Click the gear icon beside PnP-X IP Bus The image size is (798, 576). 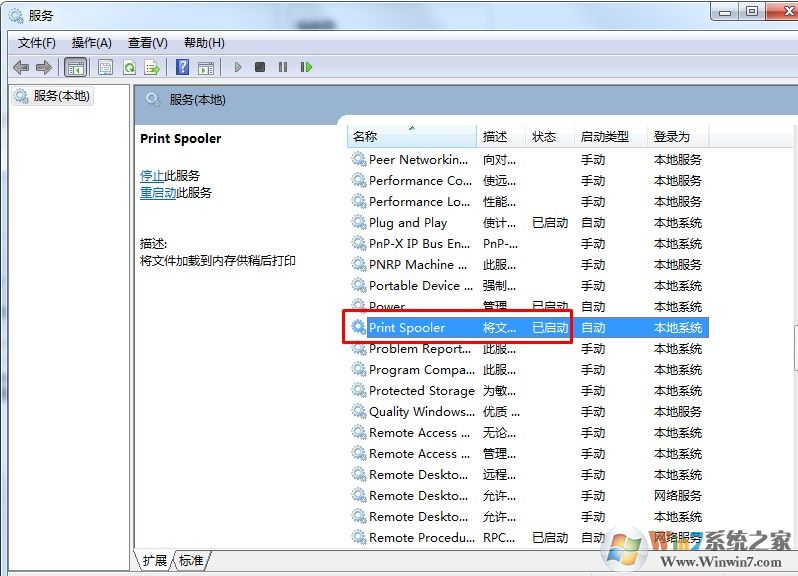(x=358, y=243)
